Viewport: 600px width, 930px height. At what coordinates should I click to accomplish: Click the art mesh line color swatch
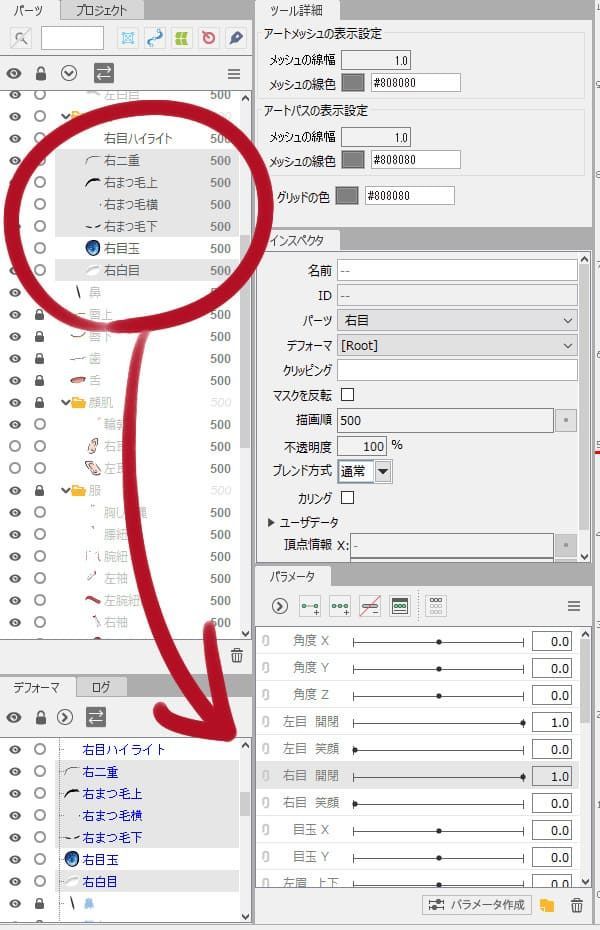point(353,83)
